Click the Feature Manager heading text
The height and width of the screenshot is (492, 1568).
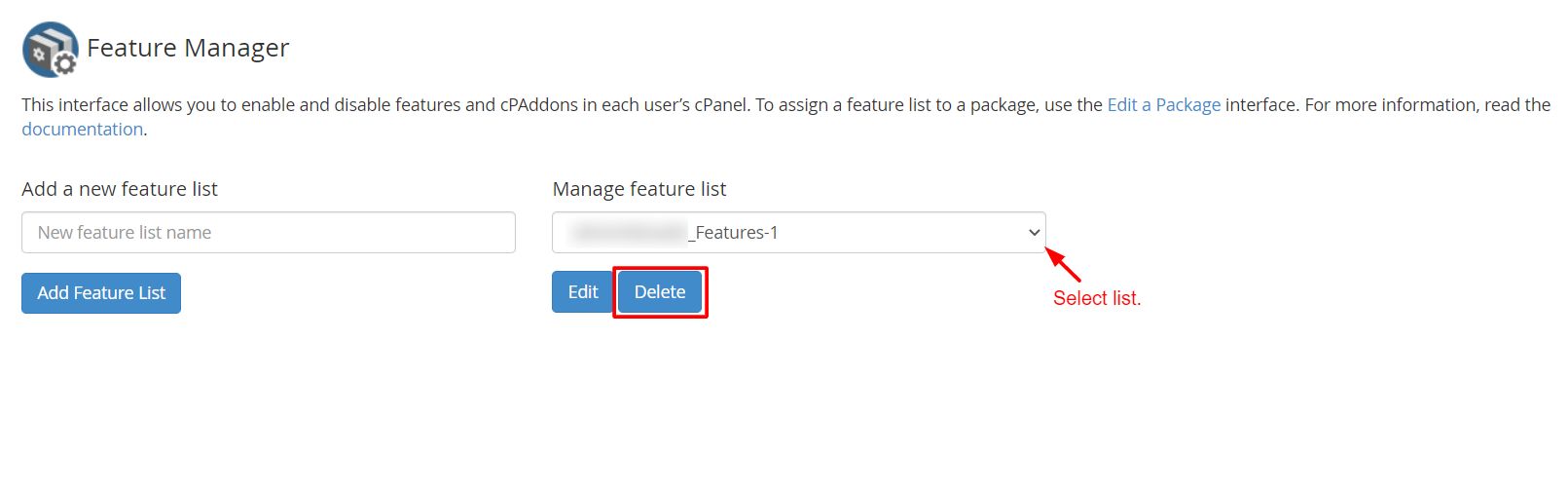point(188,48)
